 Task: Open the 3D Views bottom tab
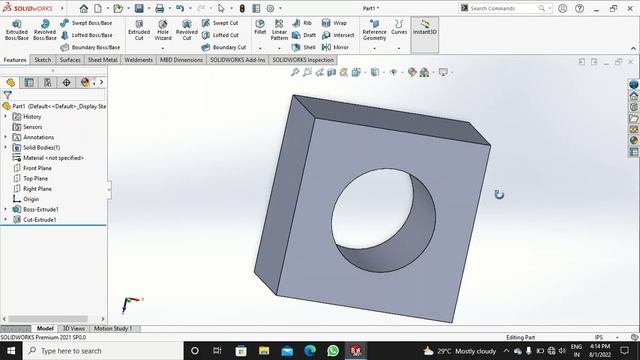click(x=73, y=329)
